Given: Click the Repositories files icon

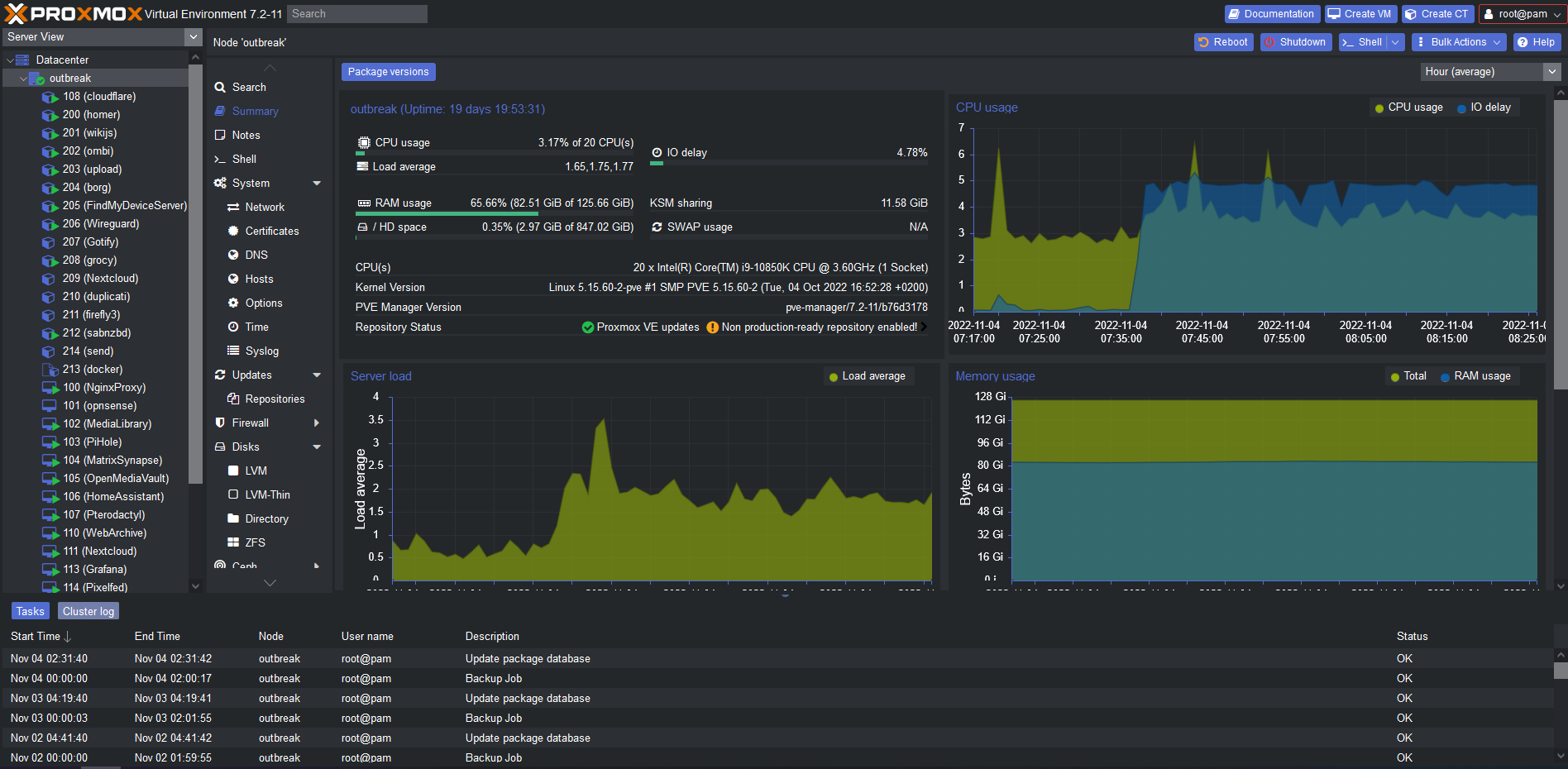Looking at the screenshot, I should coord(233,399).
